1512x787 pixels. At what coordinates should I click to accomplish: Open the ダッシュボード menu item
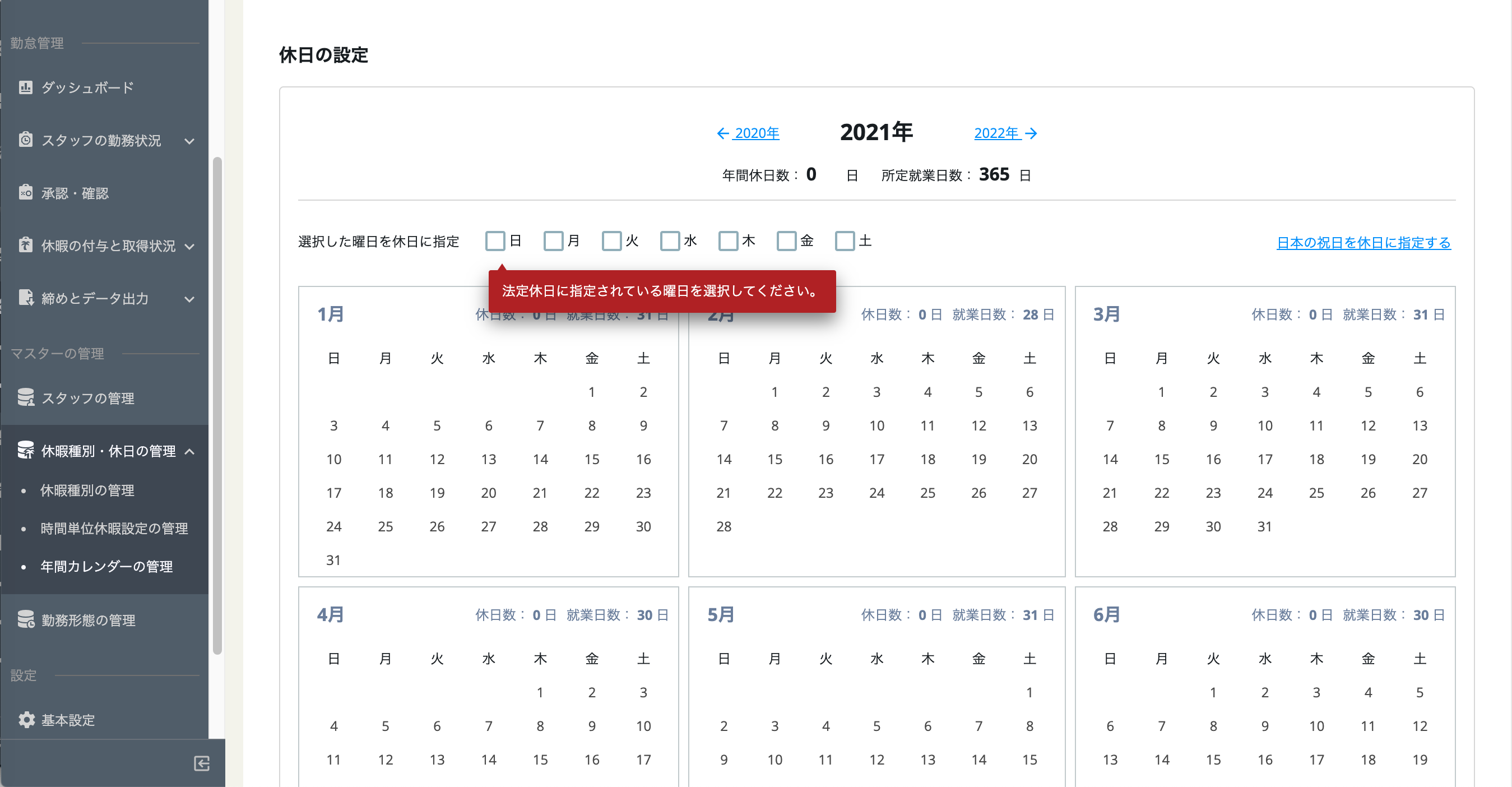[104, 87]
